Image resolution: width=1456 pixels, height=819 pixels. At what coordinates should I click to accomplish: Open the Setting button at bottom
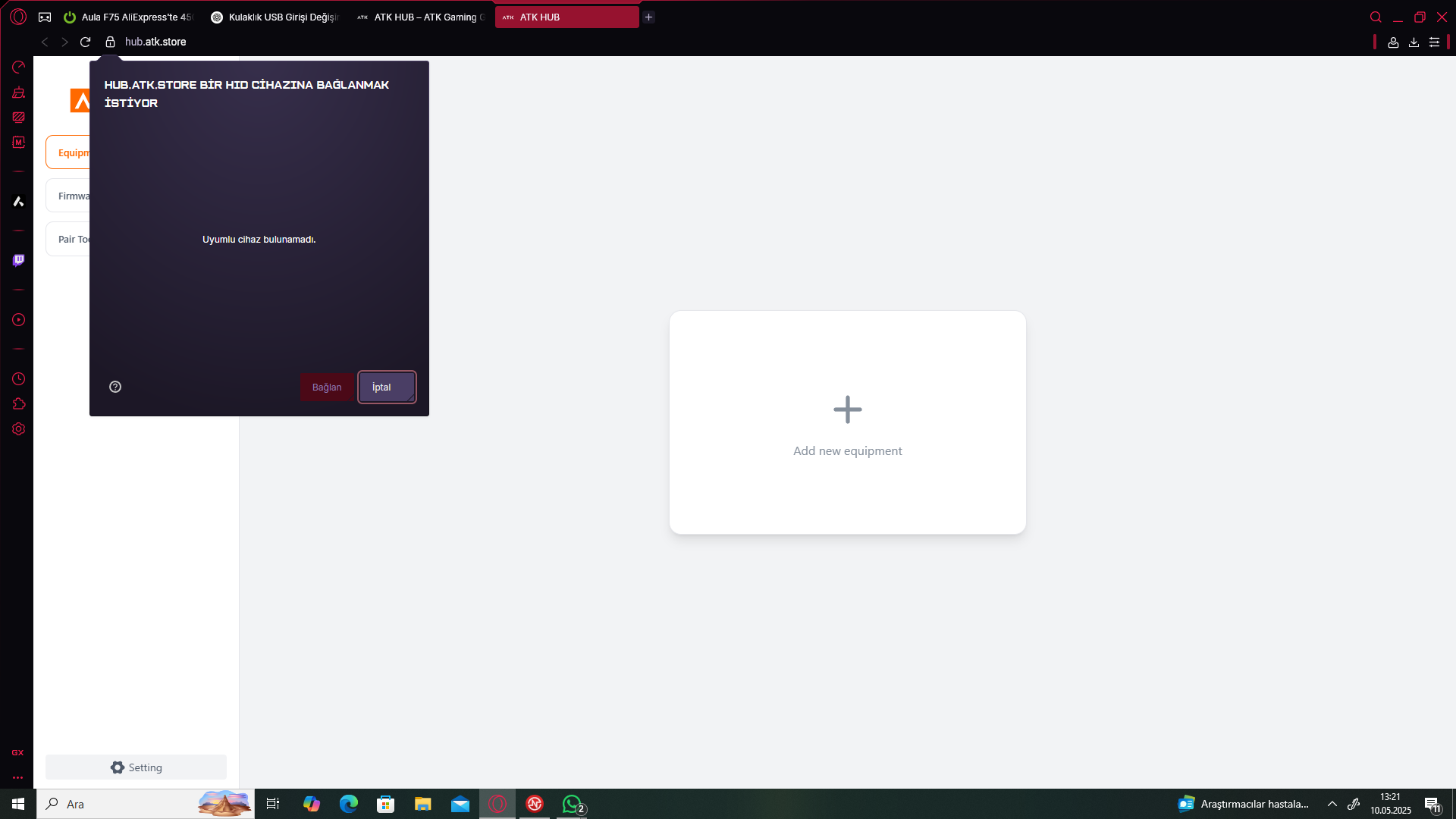click(136, 767)
